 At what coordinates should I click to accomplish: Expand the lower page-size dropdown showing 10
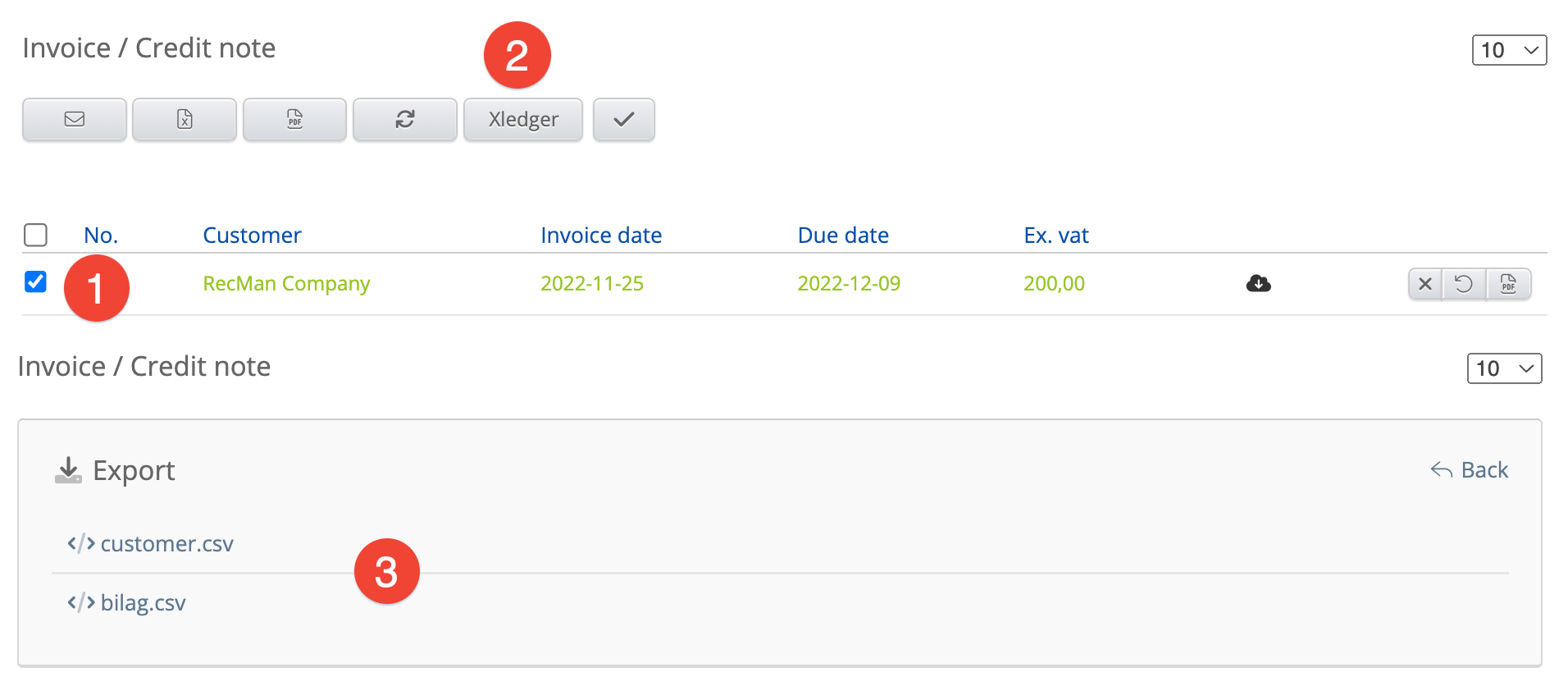(x=1504, y=368)
